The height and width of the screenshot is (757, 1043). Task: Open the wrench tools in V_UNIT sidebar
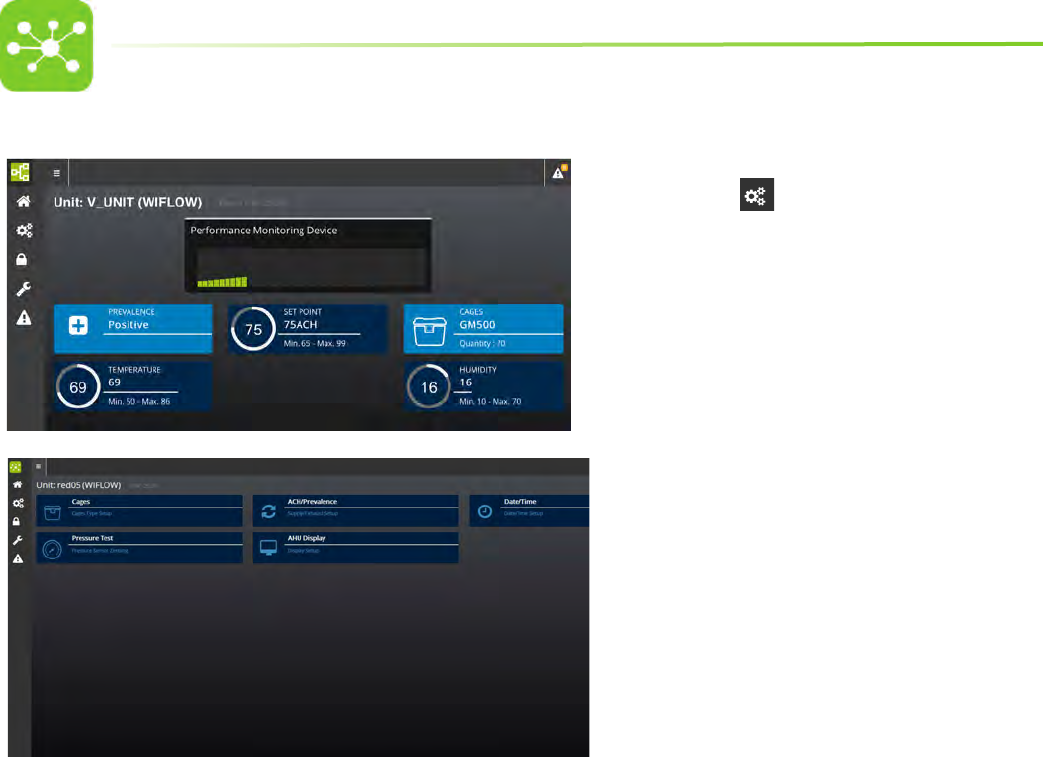tap(23, 289)
